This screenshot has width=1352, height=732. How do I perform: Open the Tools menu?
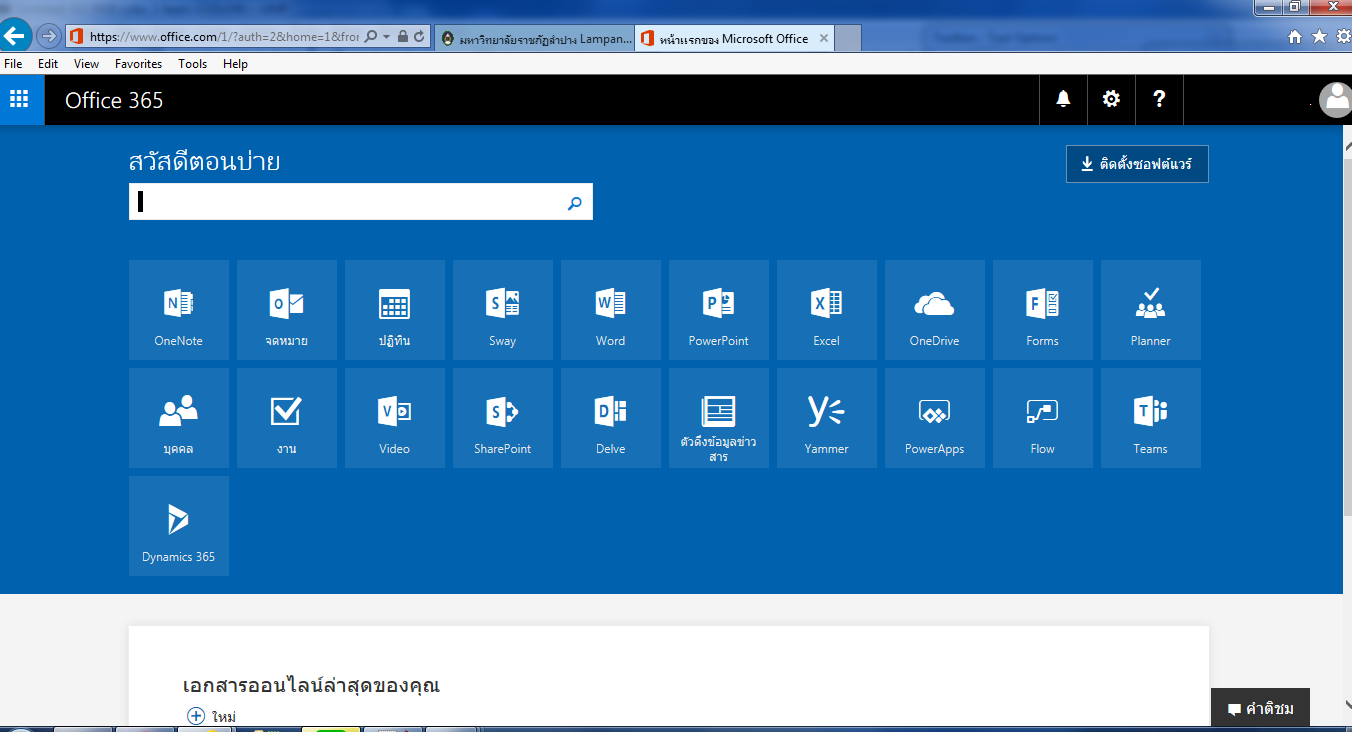[192, 63]
